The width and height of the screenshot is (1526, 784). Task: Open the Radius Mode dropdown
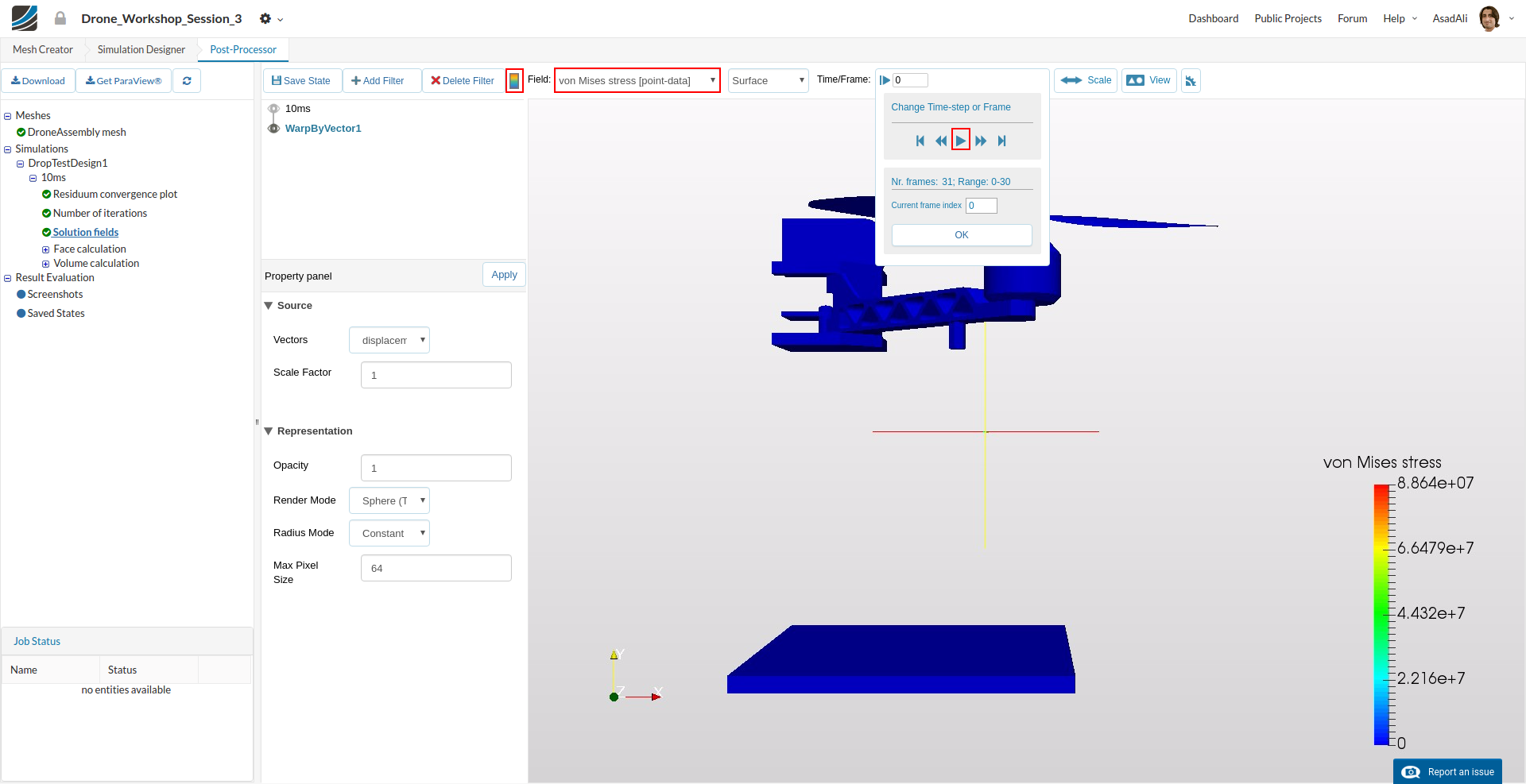click(389, 533)
